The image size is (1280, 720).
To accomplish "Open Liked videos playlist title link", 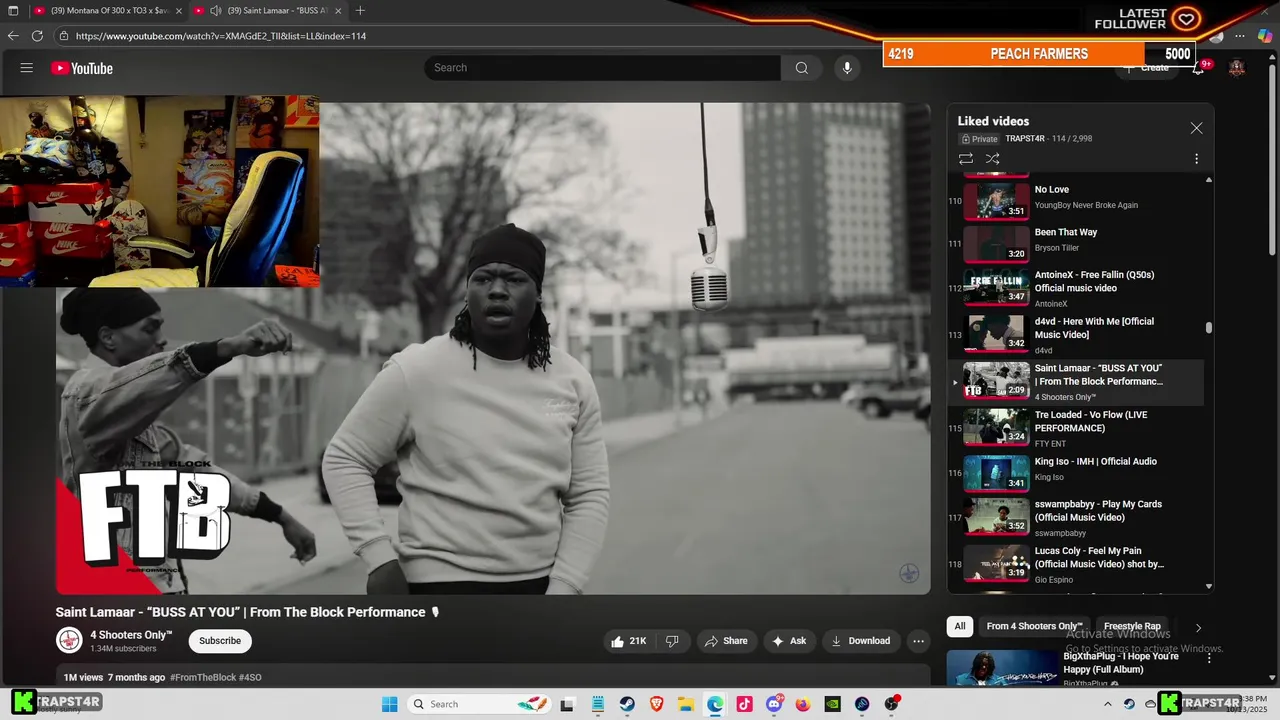I will 993,121.
